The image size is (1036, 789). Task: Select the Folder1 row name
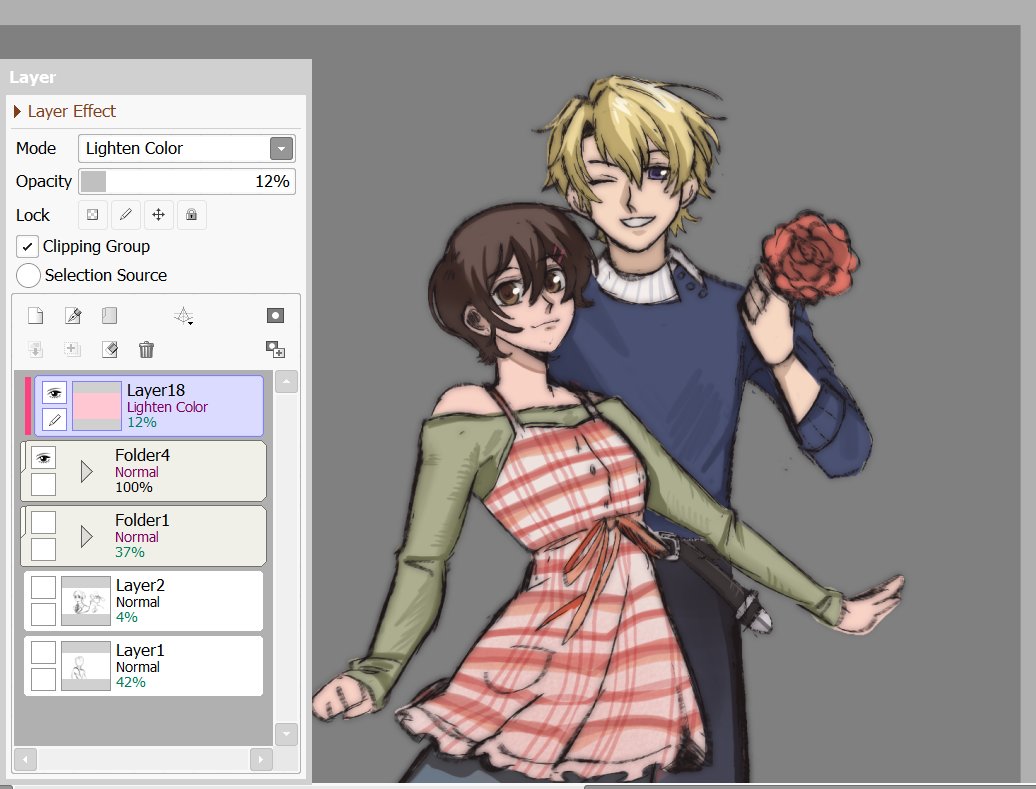pyautogui.click(x=142, y=520)
